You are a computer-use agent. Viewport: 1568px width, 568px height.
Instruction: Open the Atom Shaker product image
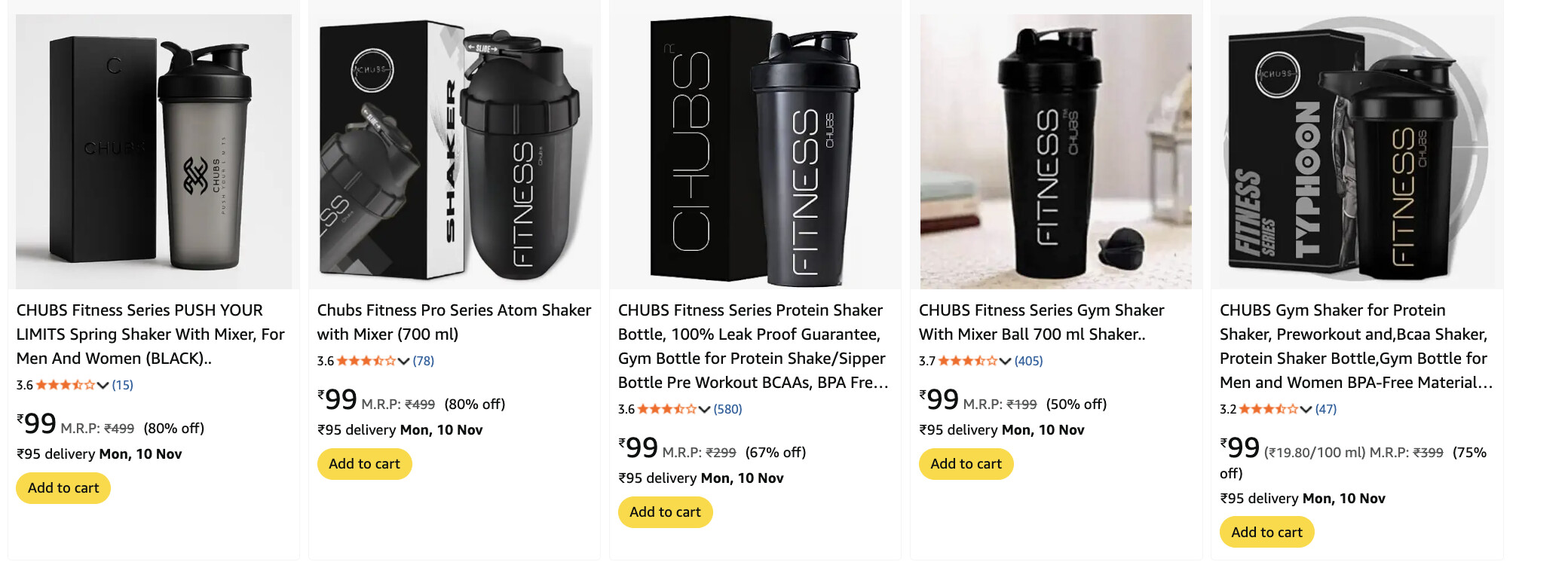click(x=455, y=151)
